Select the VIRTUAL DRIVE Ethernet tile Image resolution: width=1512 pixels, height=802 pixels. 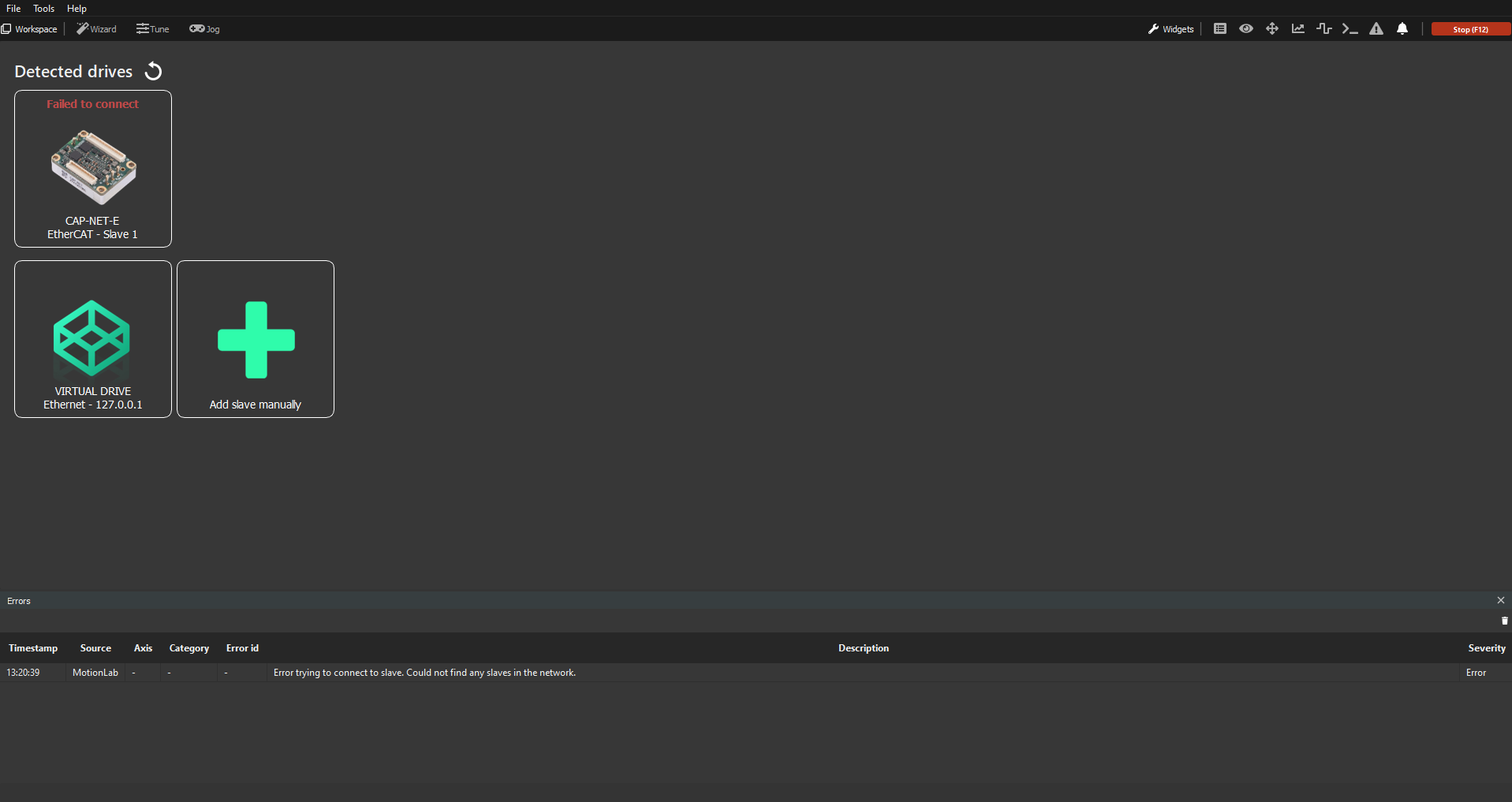click(x=93, y=339)
